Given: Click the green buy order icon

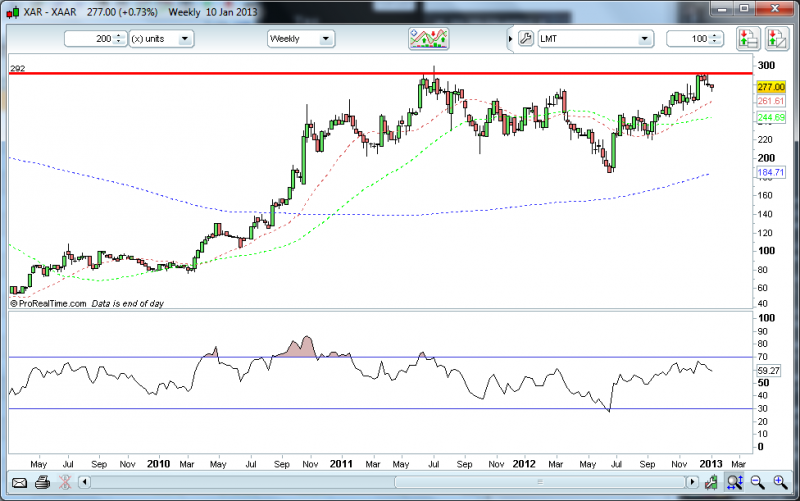Looking at the screenshot, I should [747, 39].
